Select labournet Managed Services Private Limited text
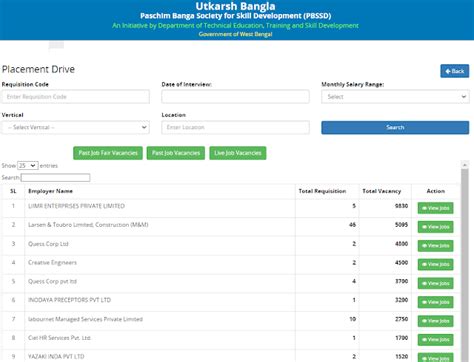Image resolution: width=474 pixels, height=362 pixels. click(85, 319)
